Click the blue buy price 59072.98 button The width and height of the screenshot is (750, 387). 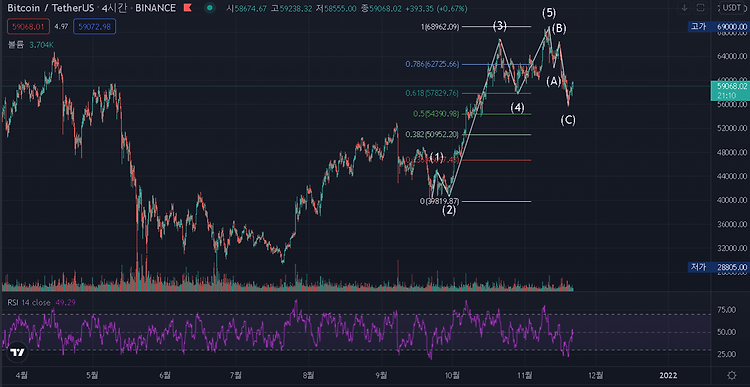(x=95, y=27)
